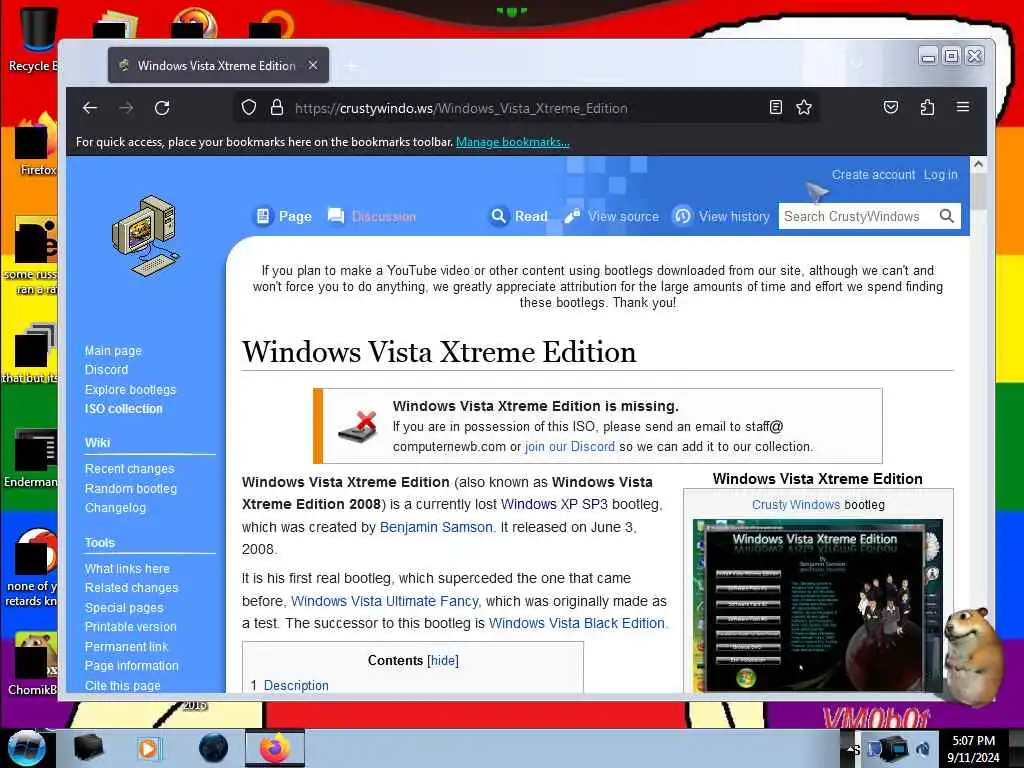This screenshot has width=1024, height=768.
Task: Switch to the Discussion tab
Action: pyautogui.click(x=372, y=216)
